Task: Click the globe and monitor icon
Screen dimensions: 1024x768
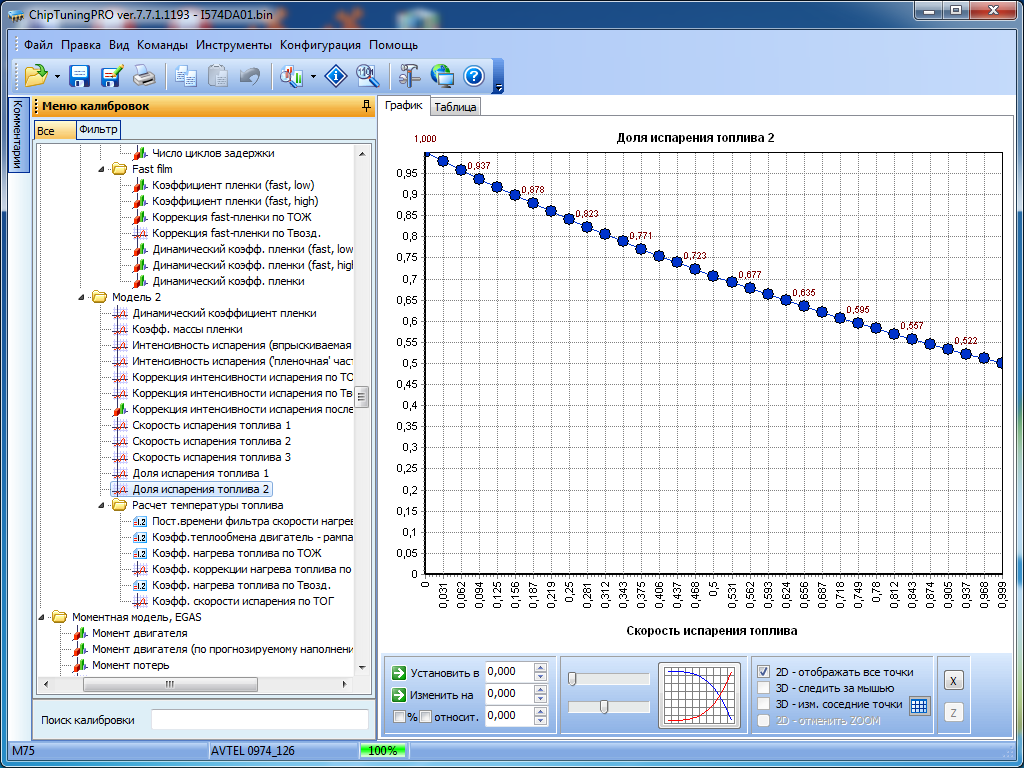Action: tap(442, 75)
